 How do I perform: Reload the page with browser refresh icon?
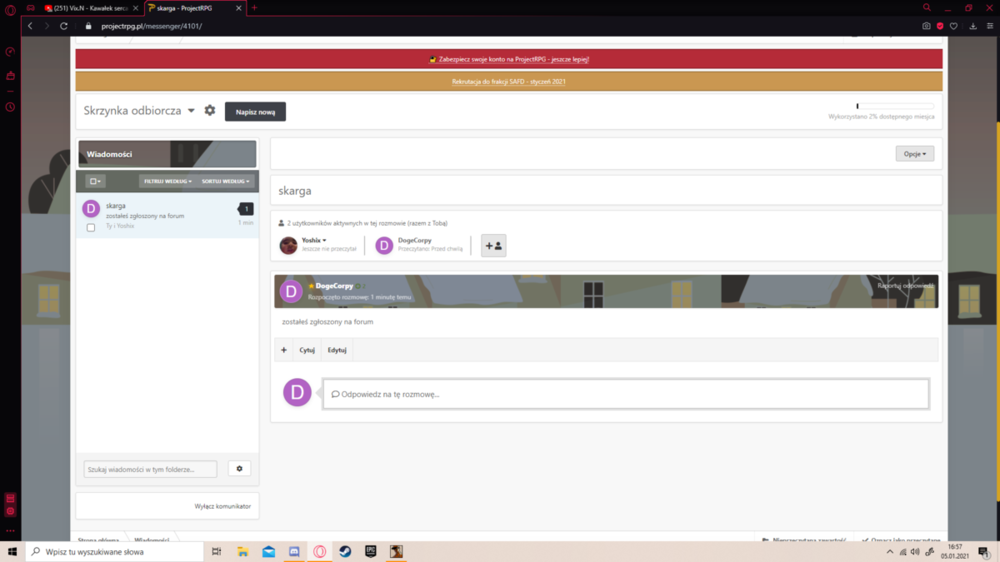point(64,26)
